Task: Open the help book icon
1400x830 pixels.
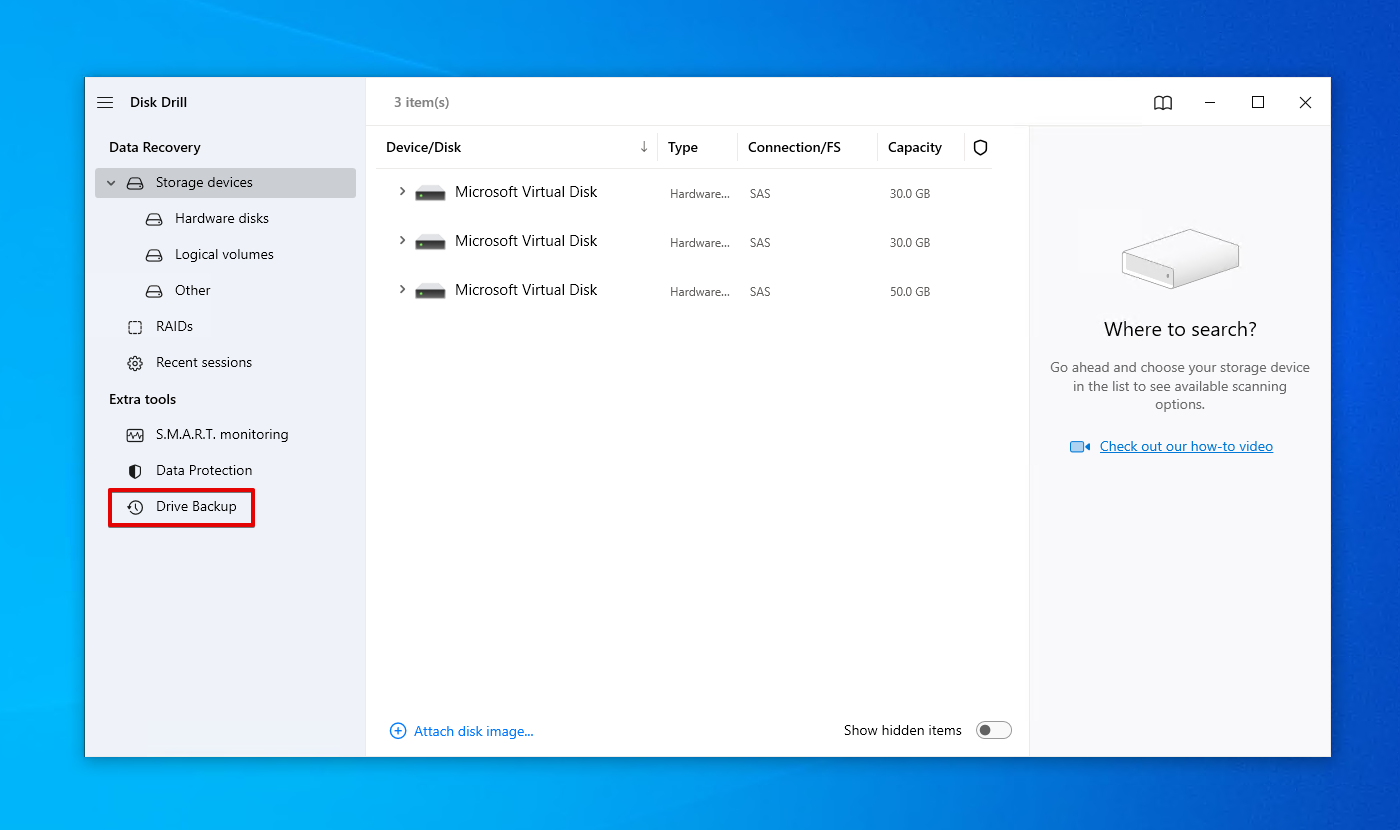Action: point(1163,103)
